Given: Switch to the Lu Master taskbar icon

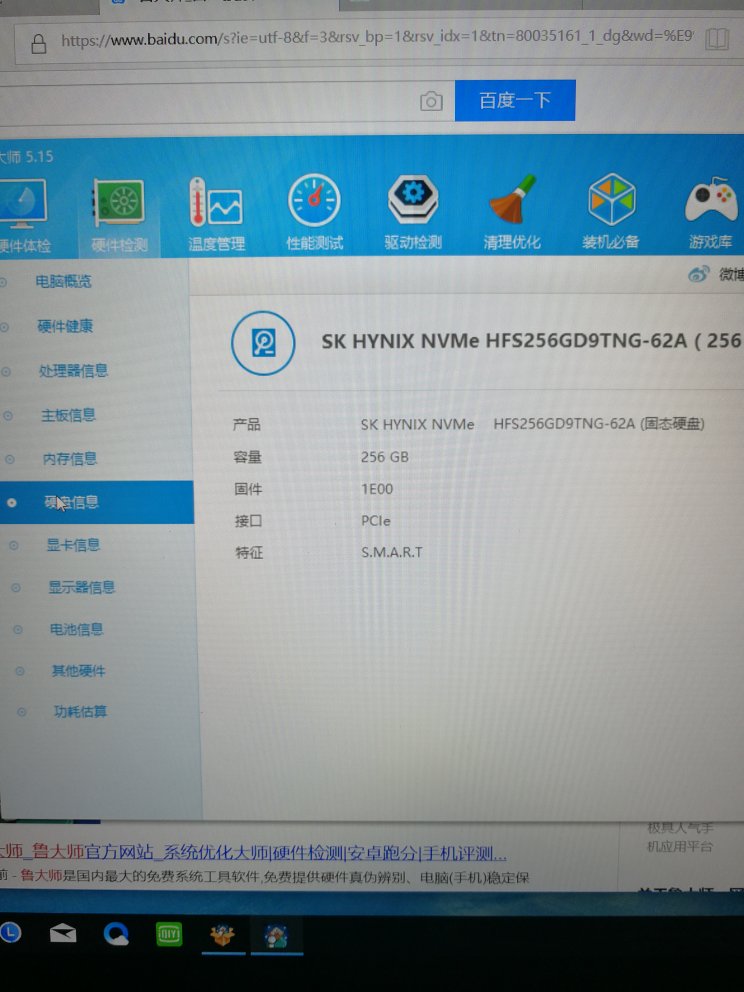Looking at the screenshot, I should [222, 934].
